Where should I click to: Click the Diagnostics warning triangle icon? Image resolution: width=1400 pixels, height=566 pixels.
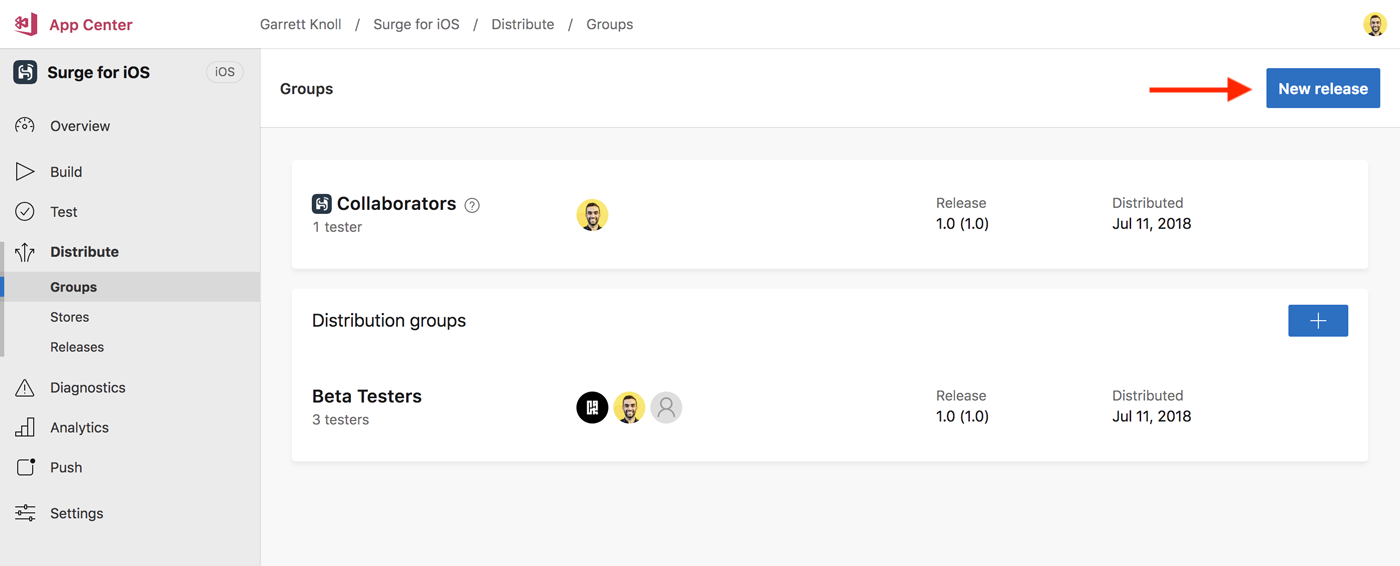pos(25,388)
